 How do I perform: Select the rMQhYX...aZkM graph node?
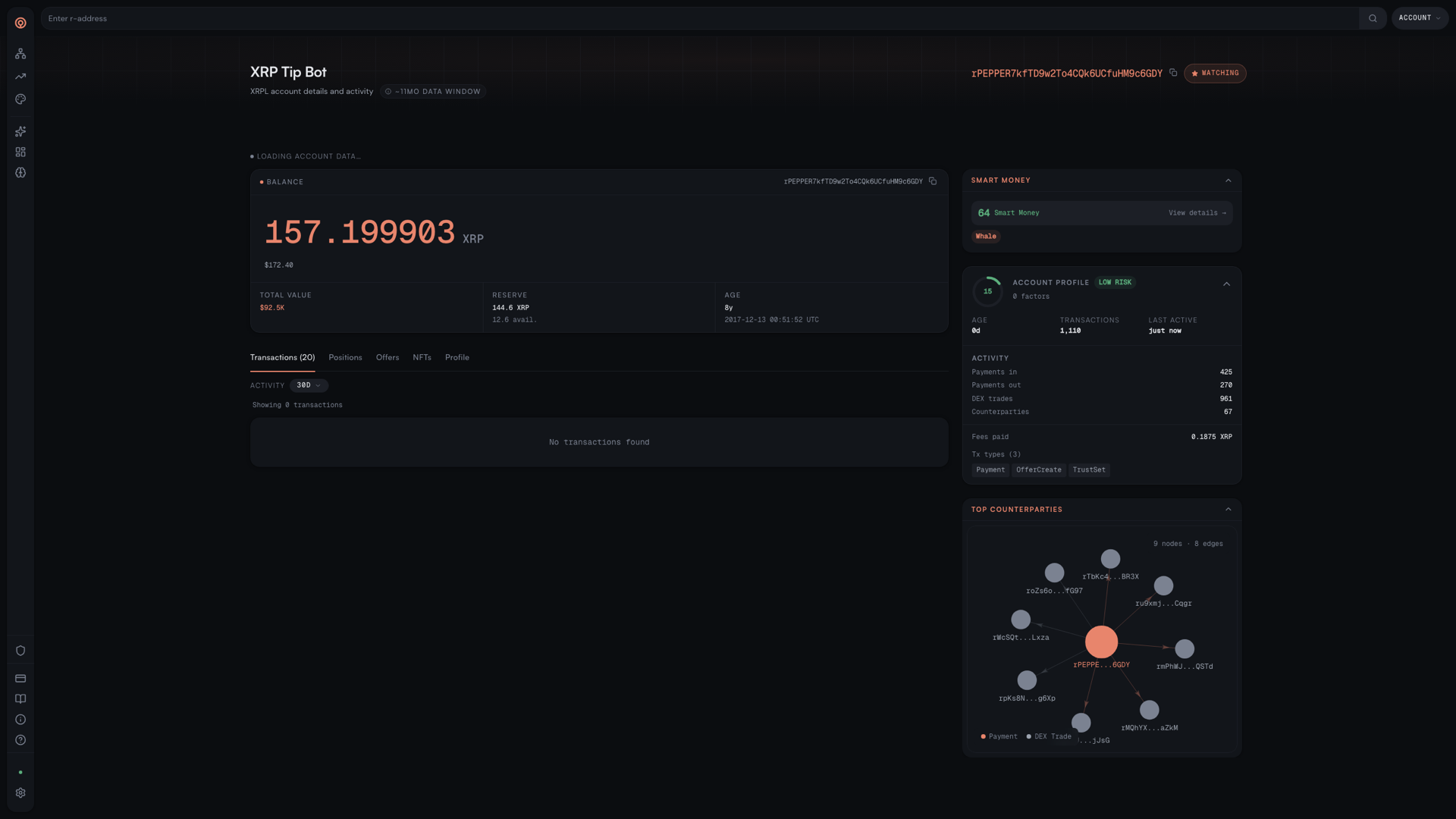coord(1150,710)
